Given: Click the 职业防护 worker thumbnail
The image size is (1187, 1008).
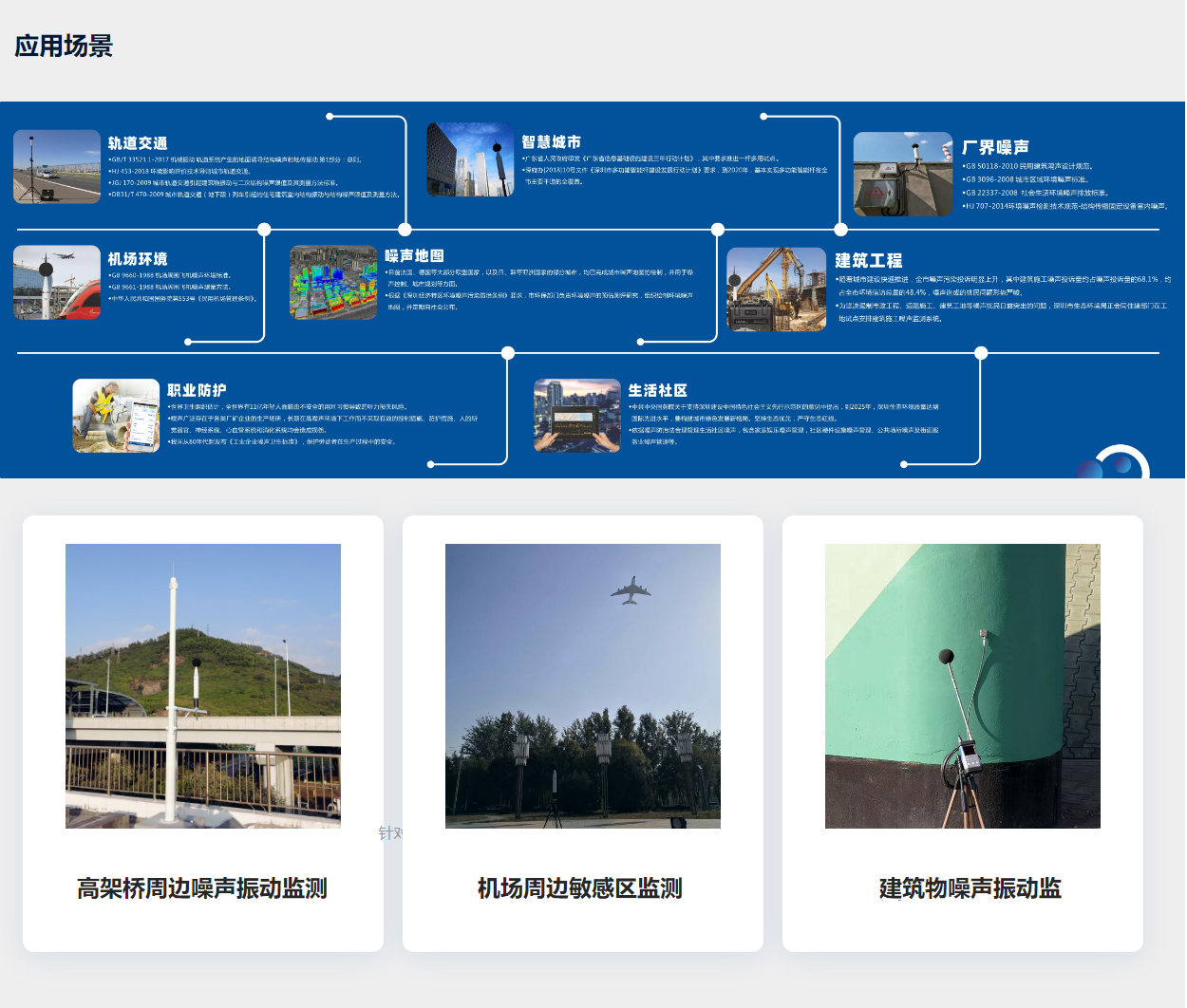Looking at the screenshot, I should coord(116,416).
